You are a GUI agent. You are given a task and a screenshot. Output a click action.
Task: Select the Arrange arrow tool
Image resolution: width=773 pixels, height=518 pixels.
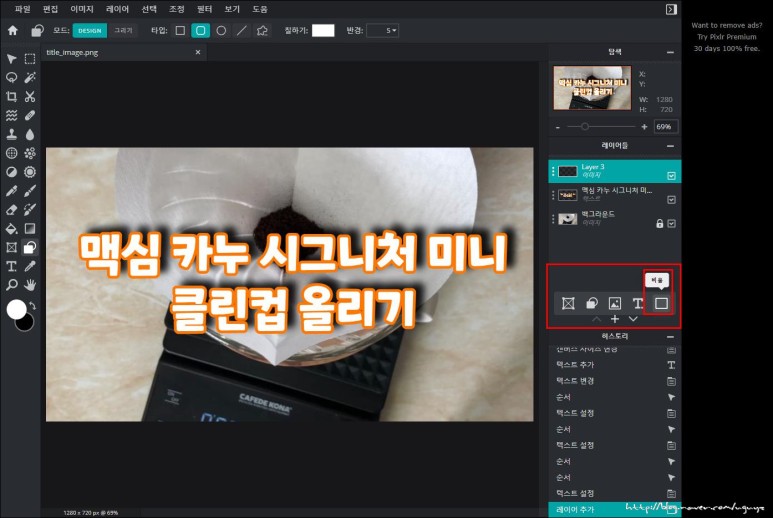pos(11,59)
